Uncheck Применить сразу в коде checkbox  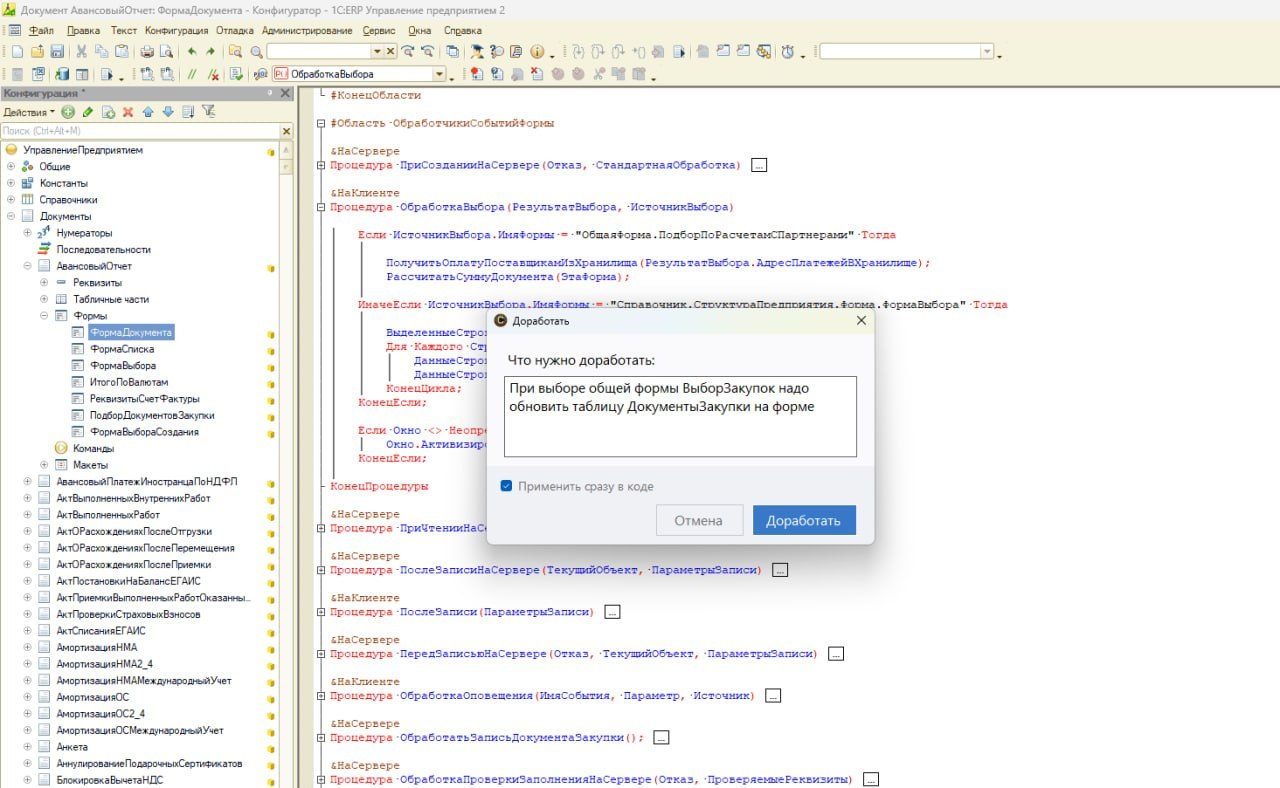[506, 486]
